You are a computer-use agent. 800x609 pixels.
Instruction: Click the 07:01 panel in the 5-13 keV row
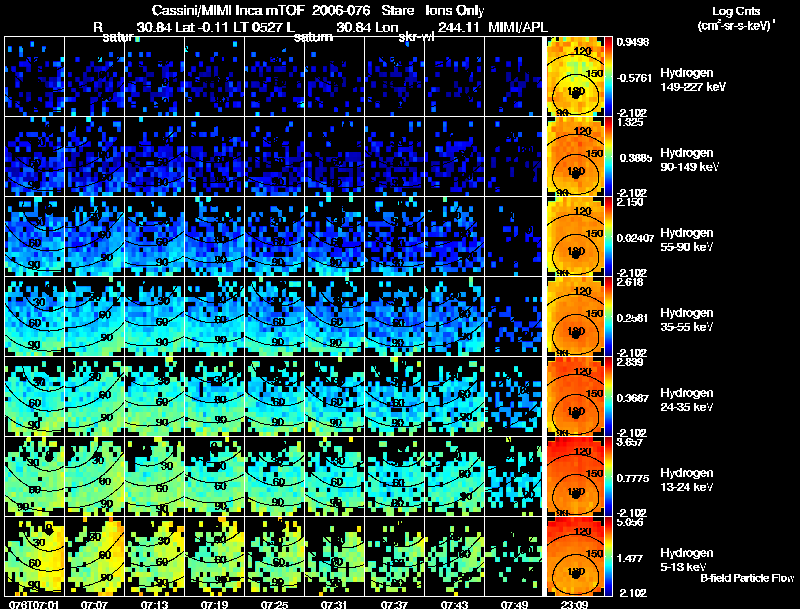(34, 556)
